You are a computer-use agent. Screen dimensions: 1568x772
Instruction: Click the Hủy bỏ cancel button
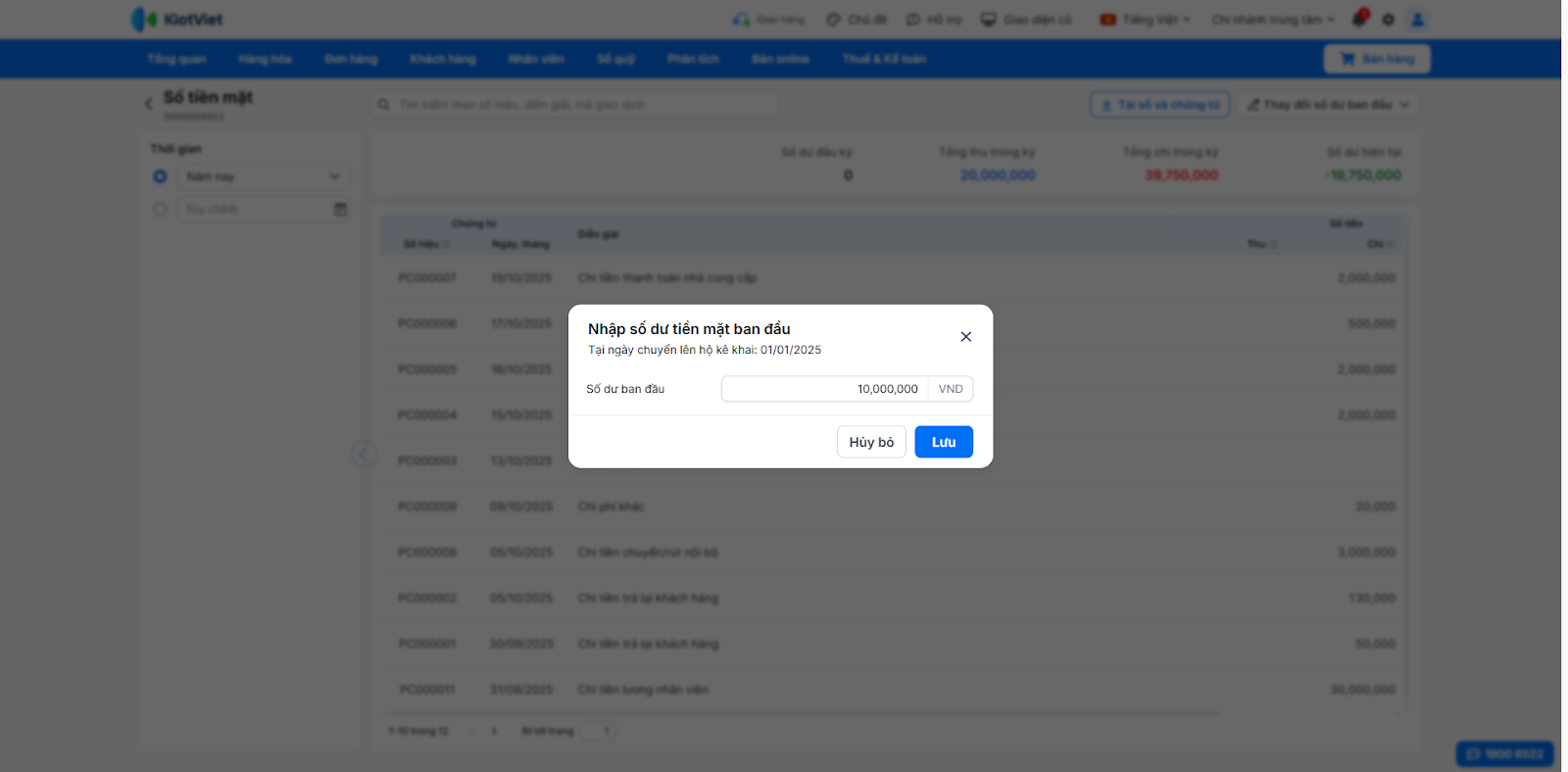(871, 442)
